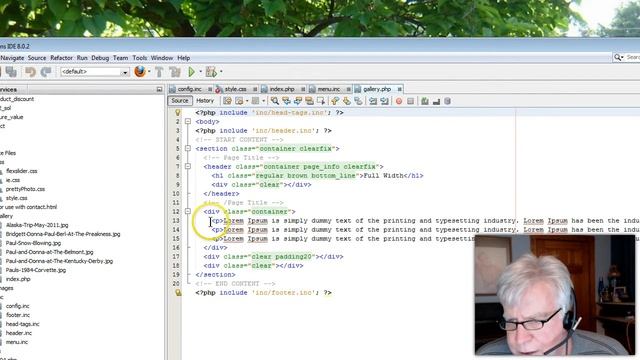Switch to the config.inc tab

(x=190, y=89)
